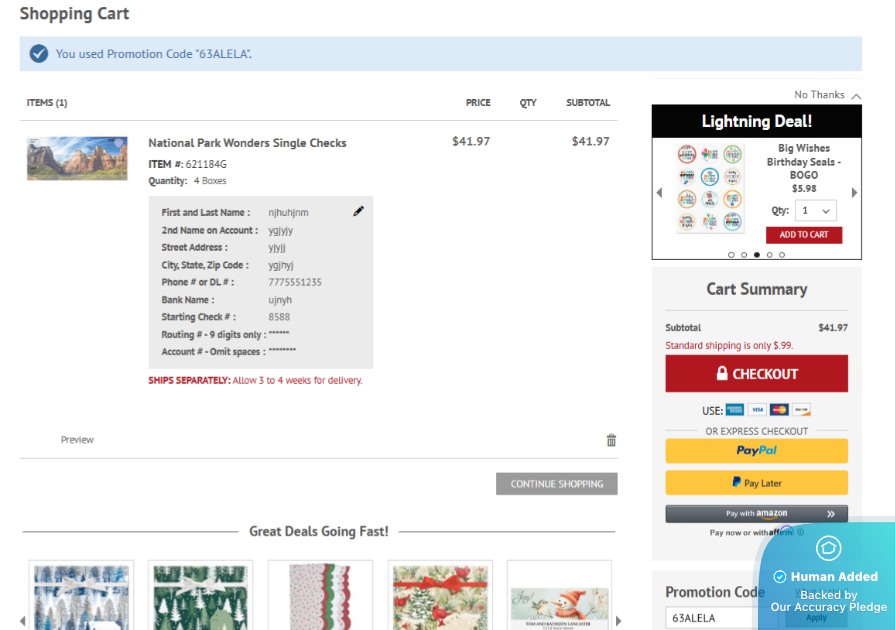Open the Qty dropdown for Birthday Seals
The height and width of the screenshot is (630, 895).
(816, 211)
